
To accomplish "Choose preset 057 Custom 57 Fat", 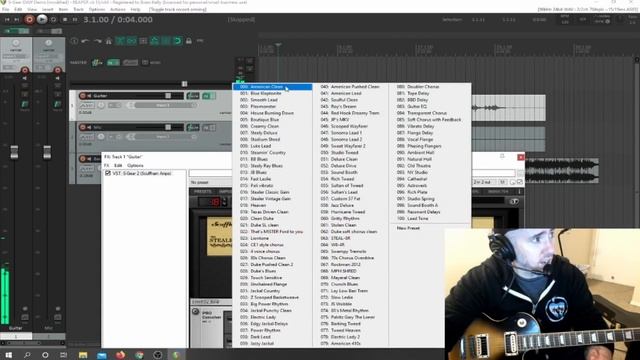I will (x=350, y=199).
